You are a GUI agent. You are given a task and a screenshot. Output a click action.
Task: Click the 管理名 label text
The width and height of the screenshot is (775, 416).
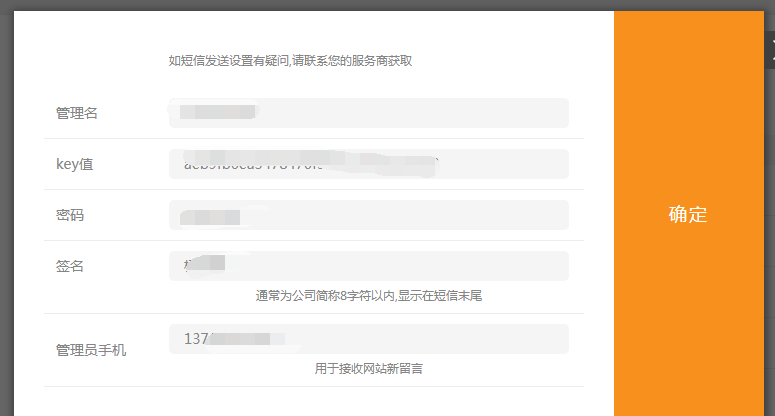[x=77, y=113]
